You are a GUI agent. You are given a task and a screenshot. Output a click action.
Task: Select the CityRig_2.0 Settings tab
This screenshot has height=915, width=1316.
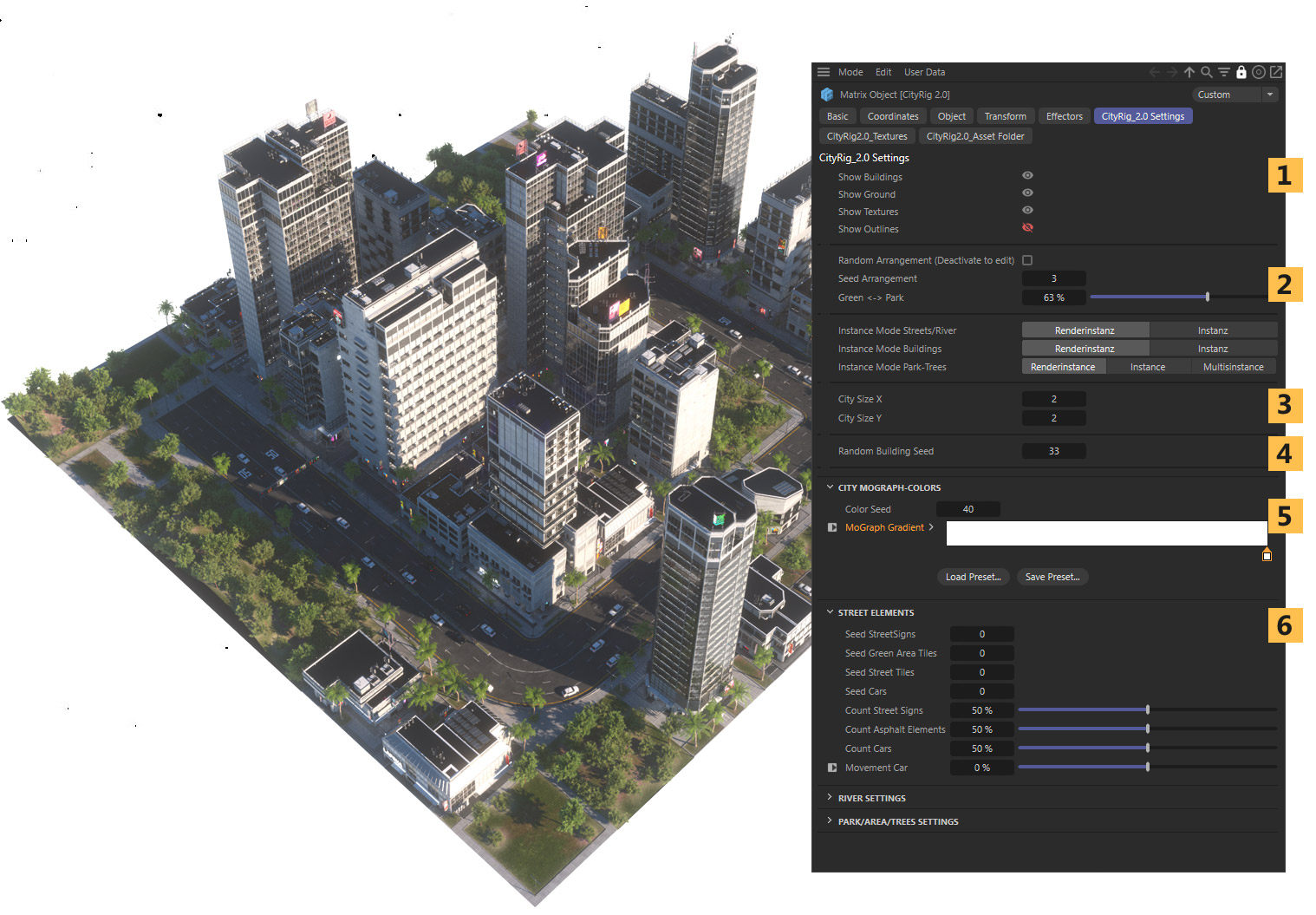[x=1143, y=116]
